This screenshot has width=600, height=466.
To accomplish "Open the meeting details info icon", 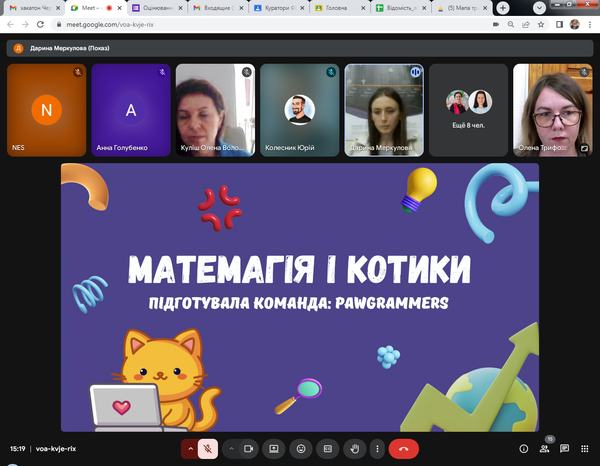I will (x=524, y=449).
